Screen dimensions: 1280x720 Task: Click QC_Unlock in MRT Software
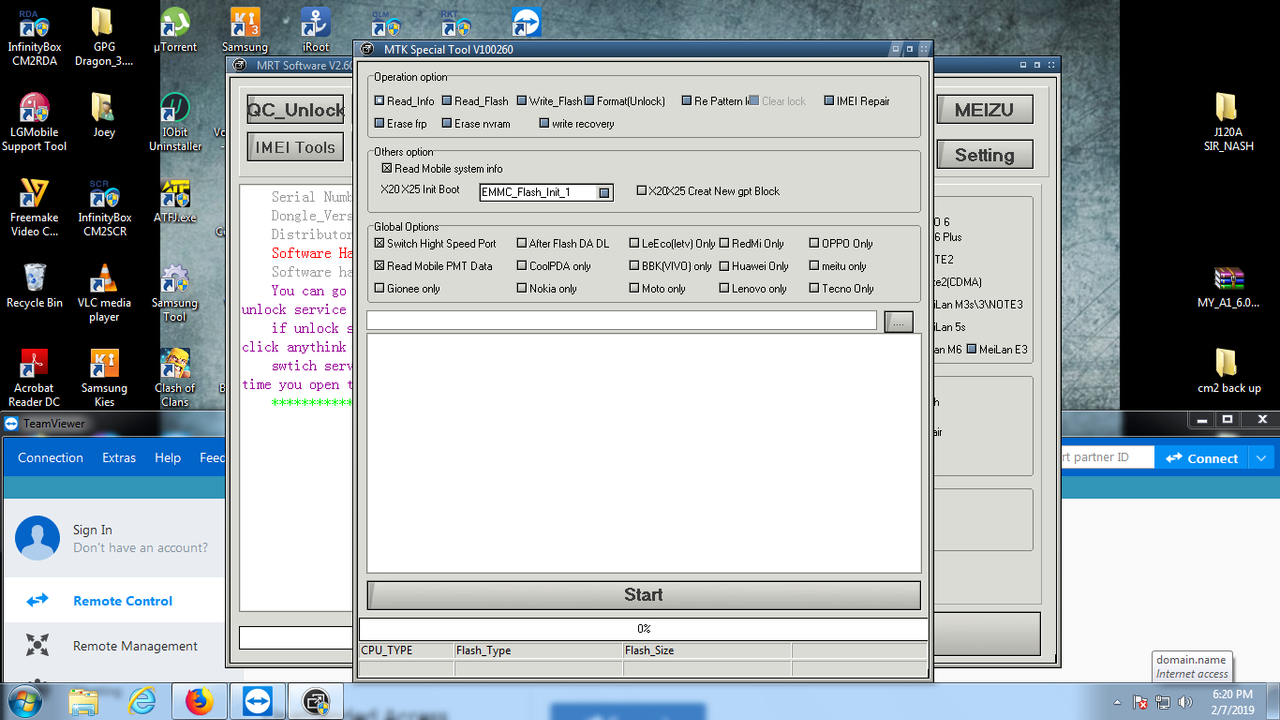295,110
